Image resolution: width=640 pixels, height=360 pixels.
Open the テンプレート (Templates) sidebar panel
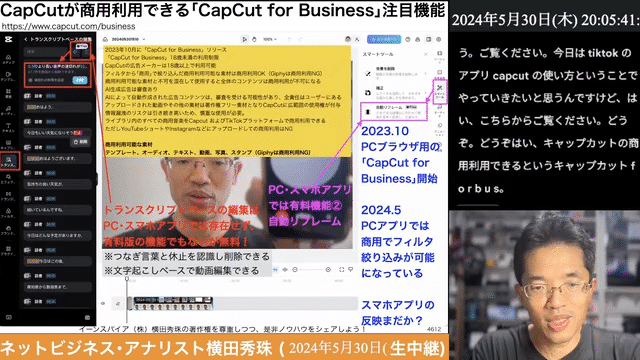(9, 76)
